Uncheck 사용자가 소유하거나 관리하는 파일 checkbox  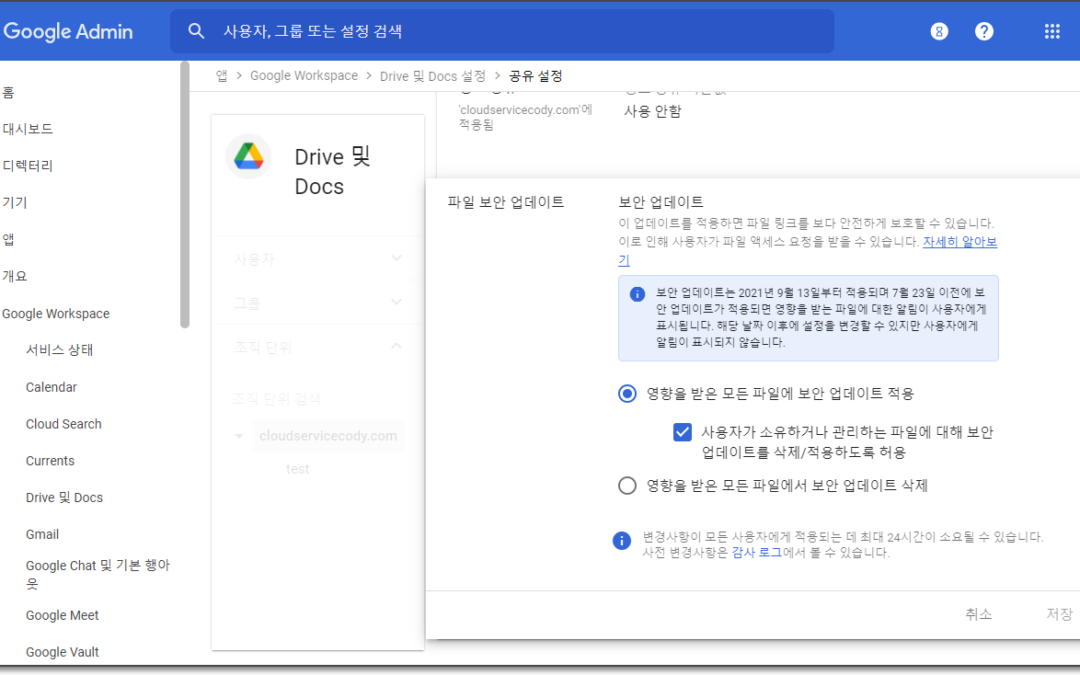[x=682, y=432]
